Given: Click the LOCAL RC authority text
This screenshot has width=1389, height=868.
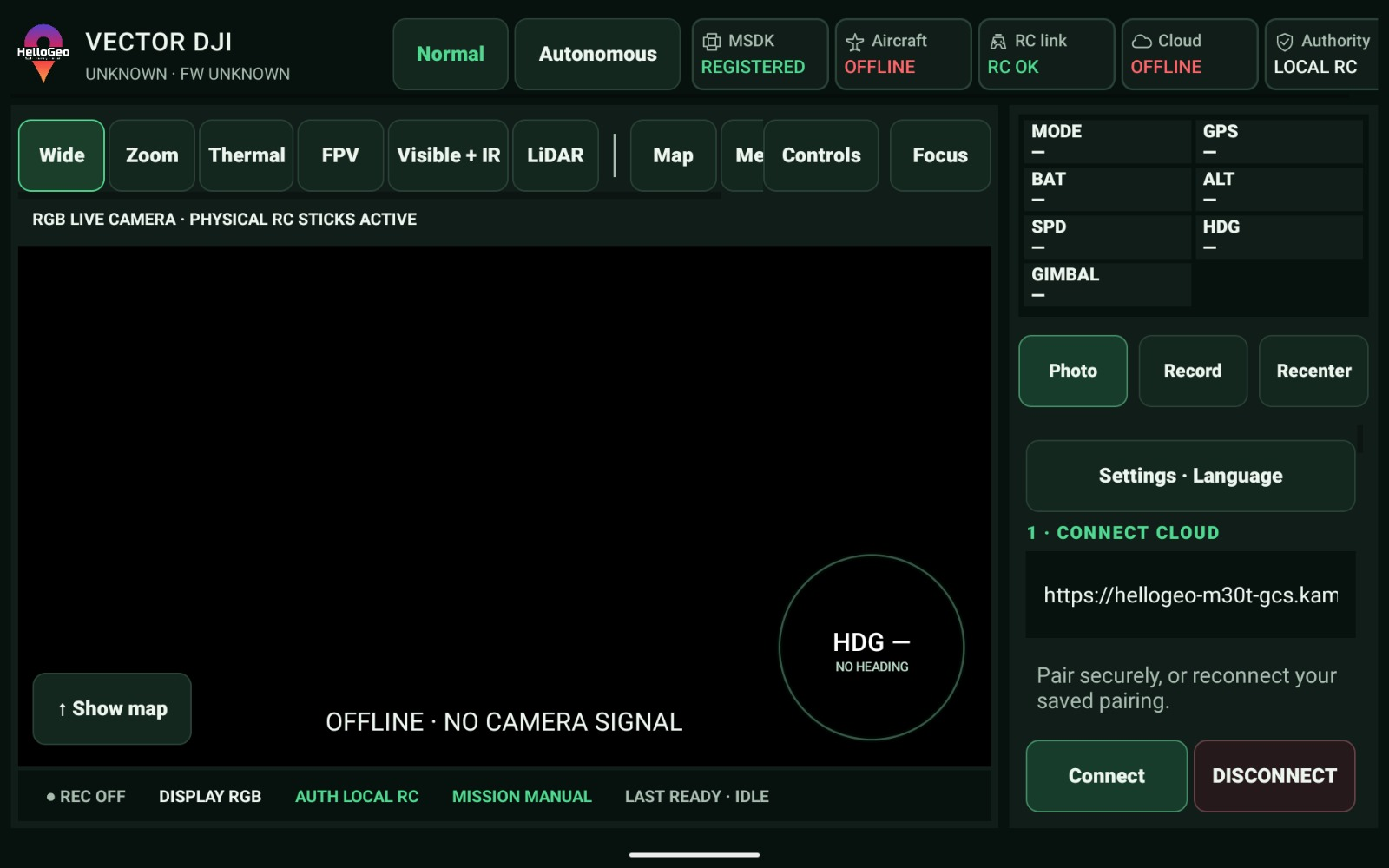Looking at the screenshot, I should click(x=1315, y=67).
